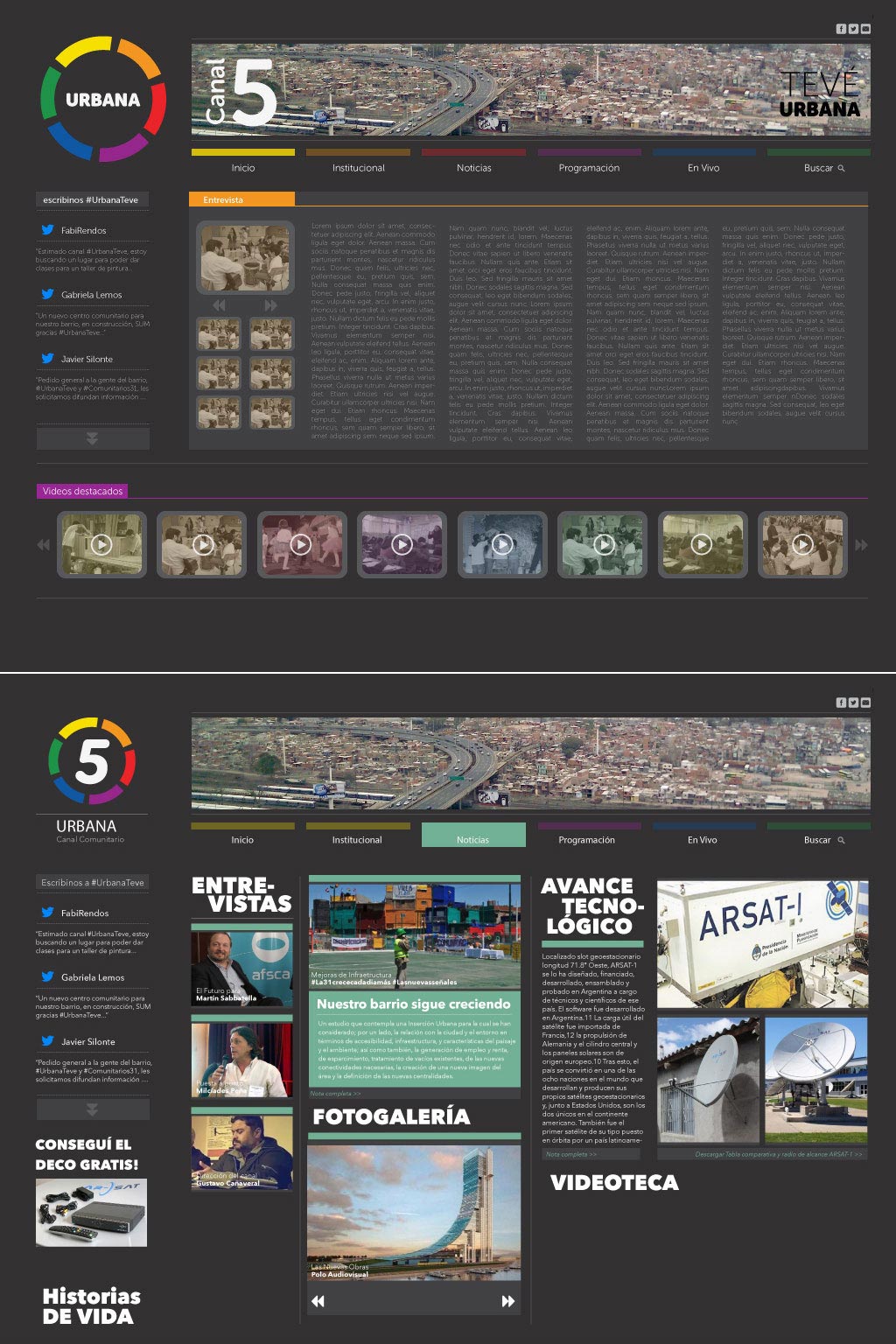
Task: Go to next photo in Fotogalería
Action: pos(507,1301)
